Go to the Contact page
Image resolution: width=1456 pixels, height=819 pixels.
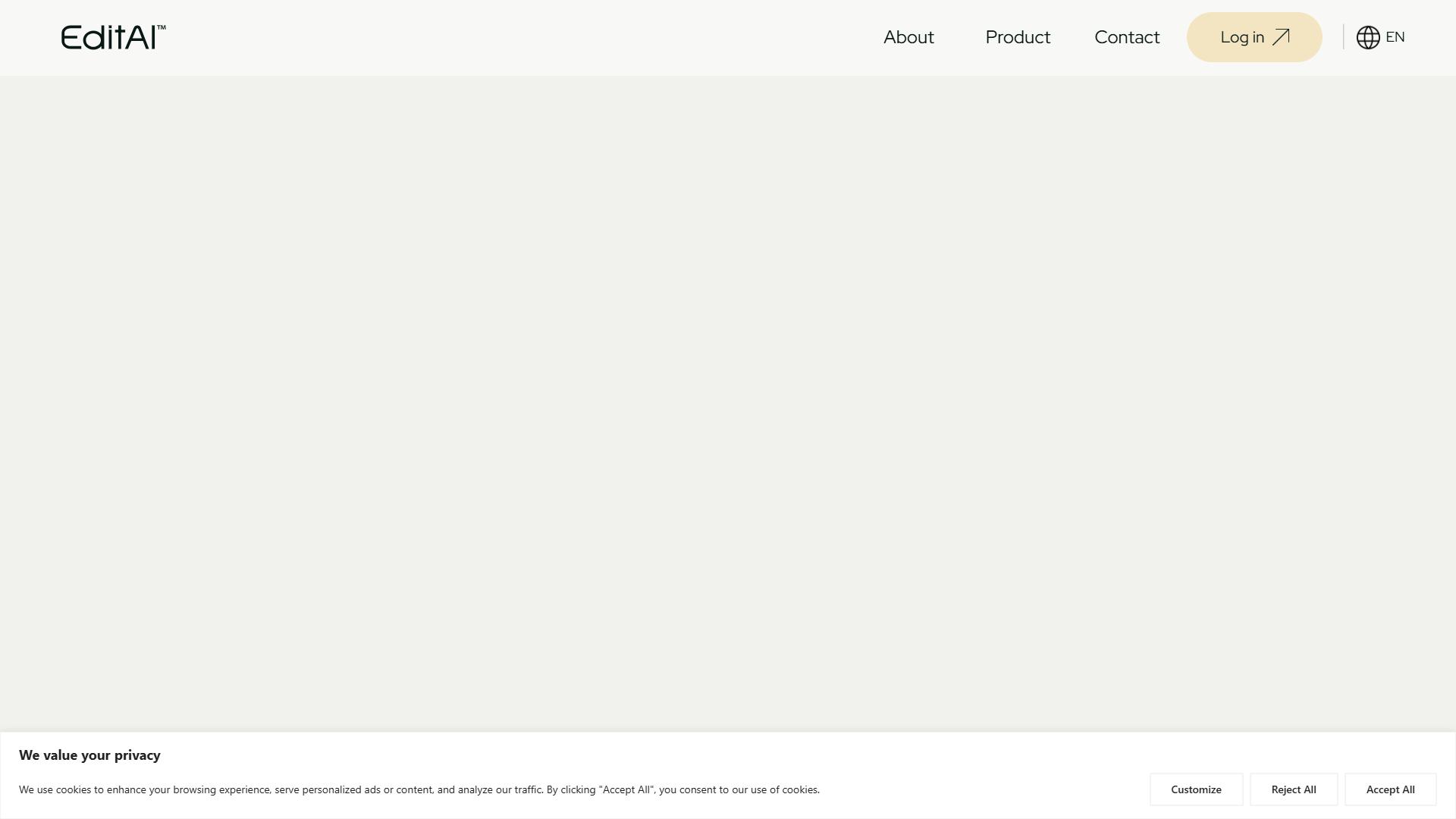(1127, 37)
